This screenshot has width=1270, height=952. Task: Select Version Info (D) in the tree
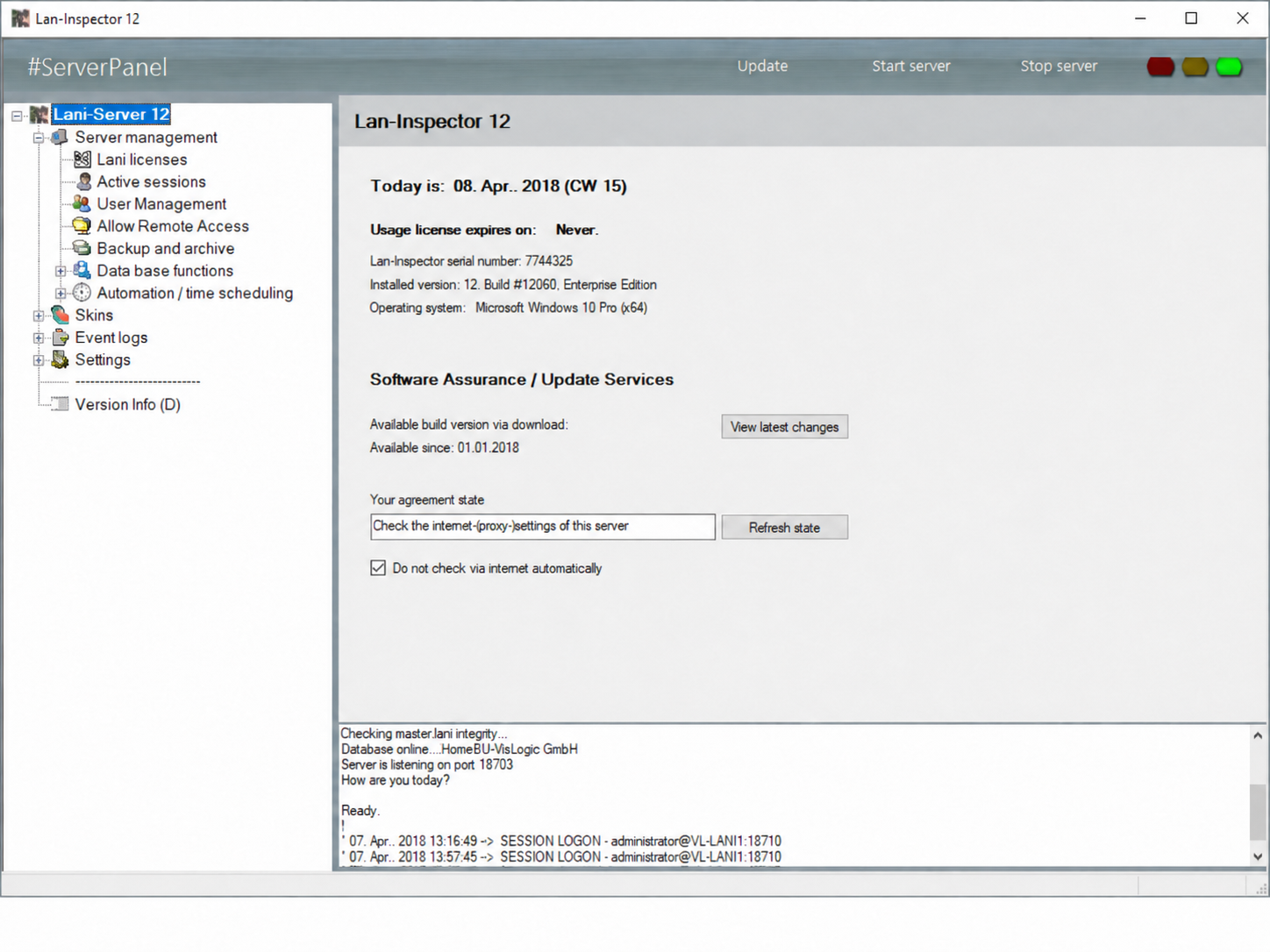(128, 405)
